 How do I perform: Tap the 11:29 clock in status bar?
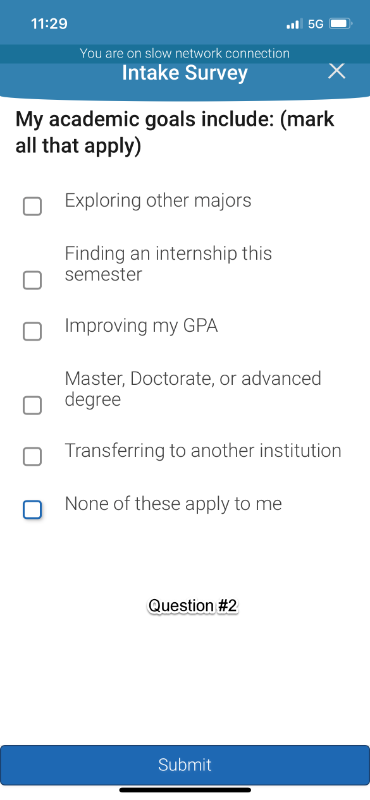(49, 24)
